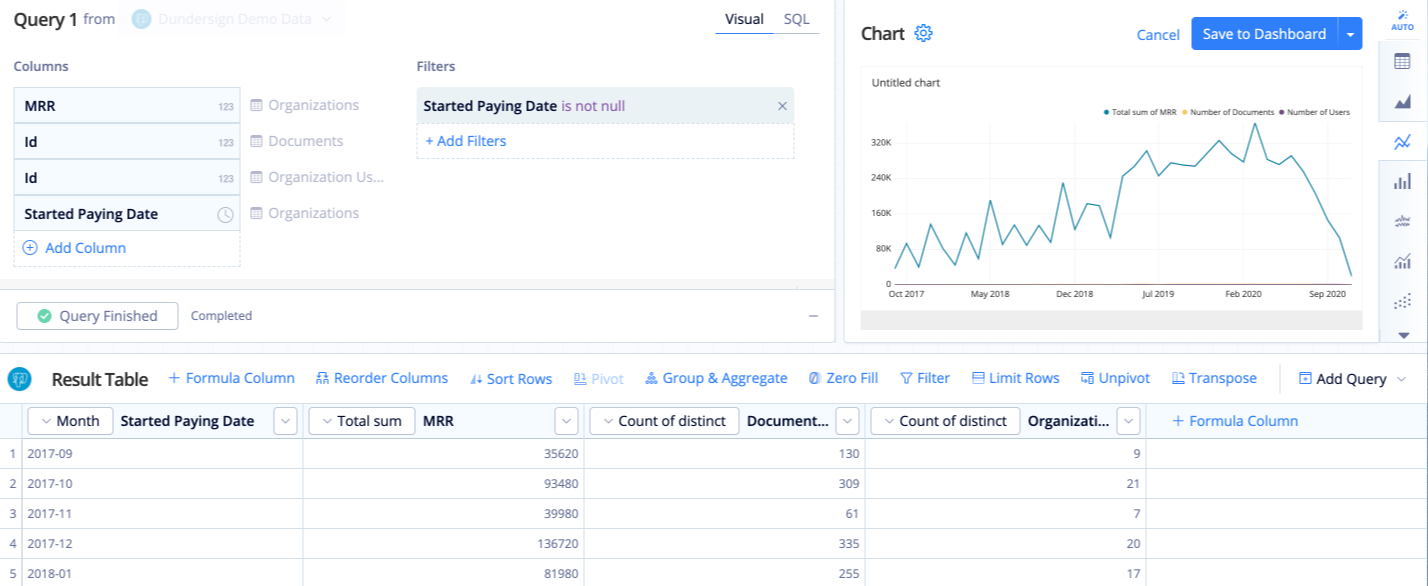Select MRR column item

[x=127, y=106]
